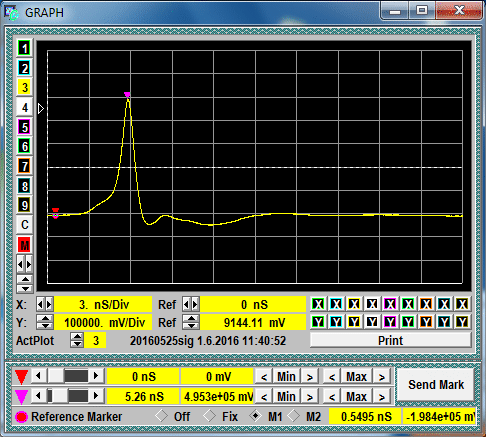The width and height of the screenshot is (486, 437).
Task: Move red marker left with scrollbar arrow
Action: coord(38,376)
